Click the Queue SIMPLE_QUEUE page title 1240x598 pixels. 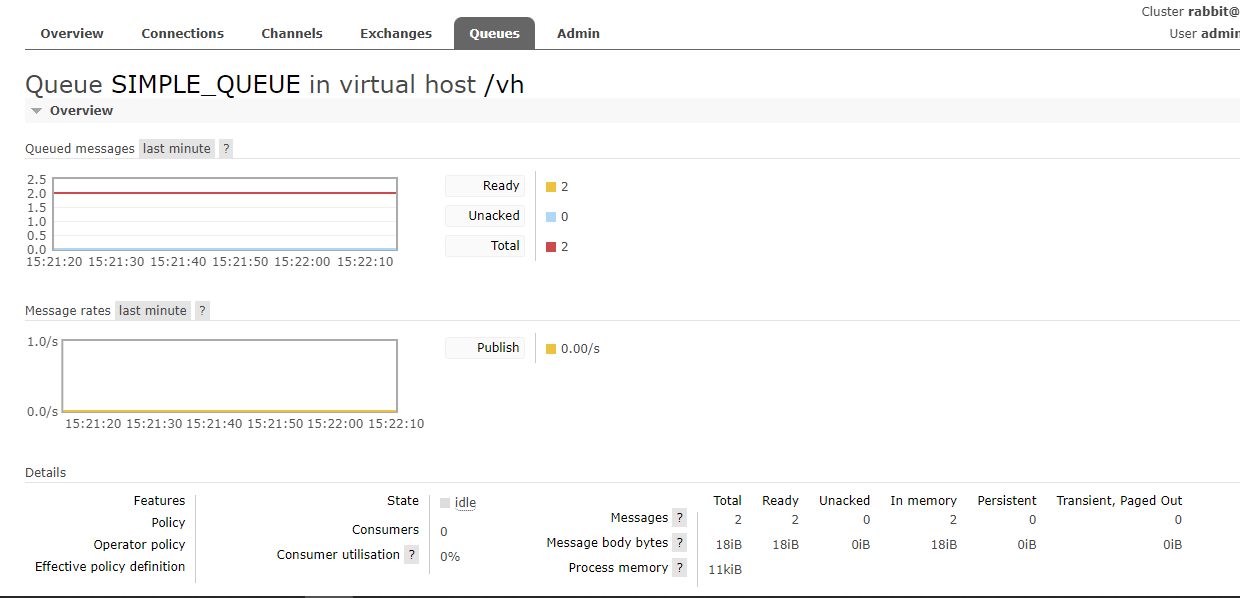click(x=274, y=84)
